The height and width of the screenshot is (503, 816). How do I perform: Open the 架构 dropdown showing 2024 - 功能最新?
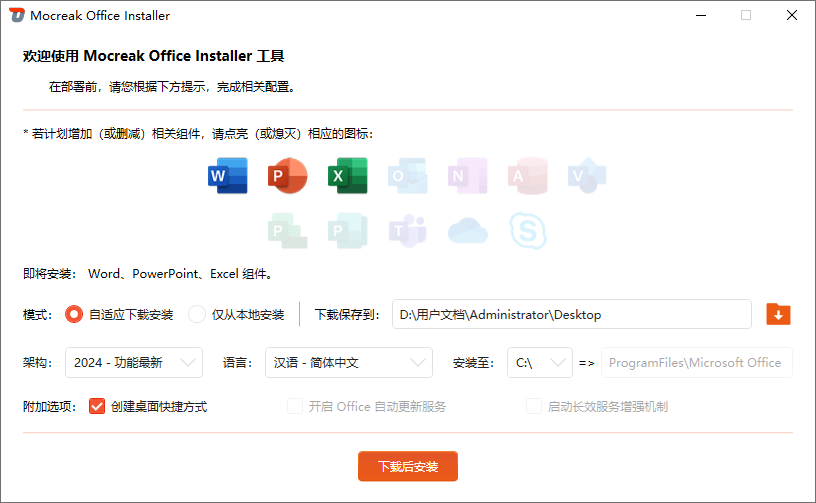point(134,363)
